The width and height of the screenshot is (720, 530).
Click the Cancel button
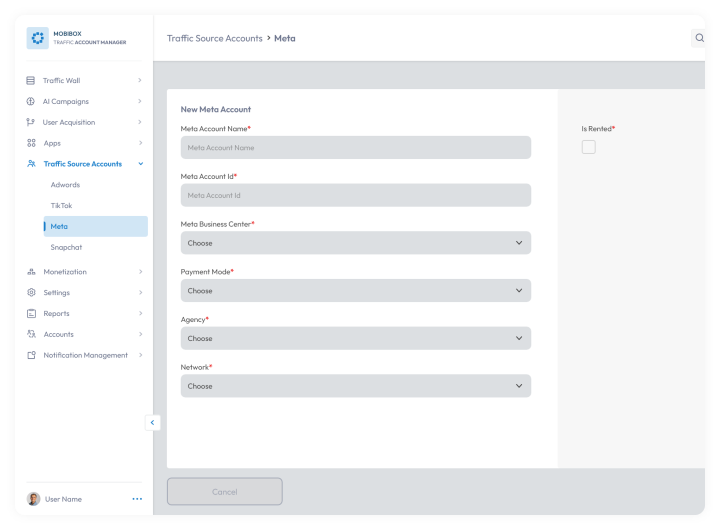click(225, 491)
